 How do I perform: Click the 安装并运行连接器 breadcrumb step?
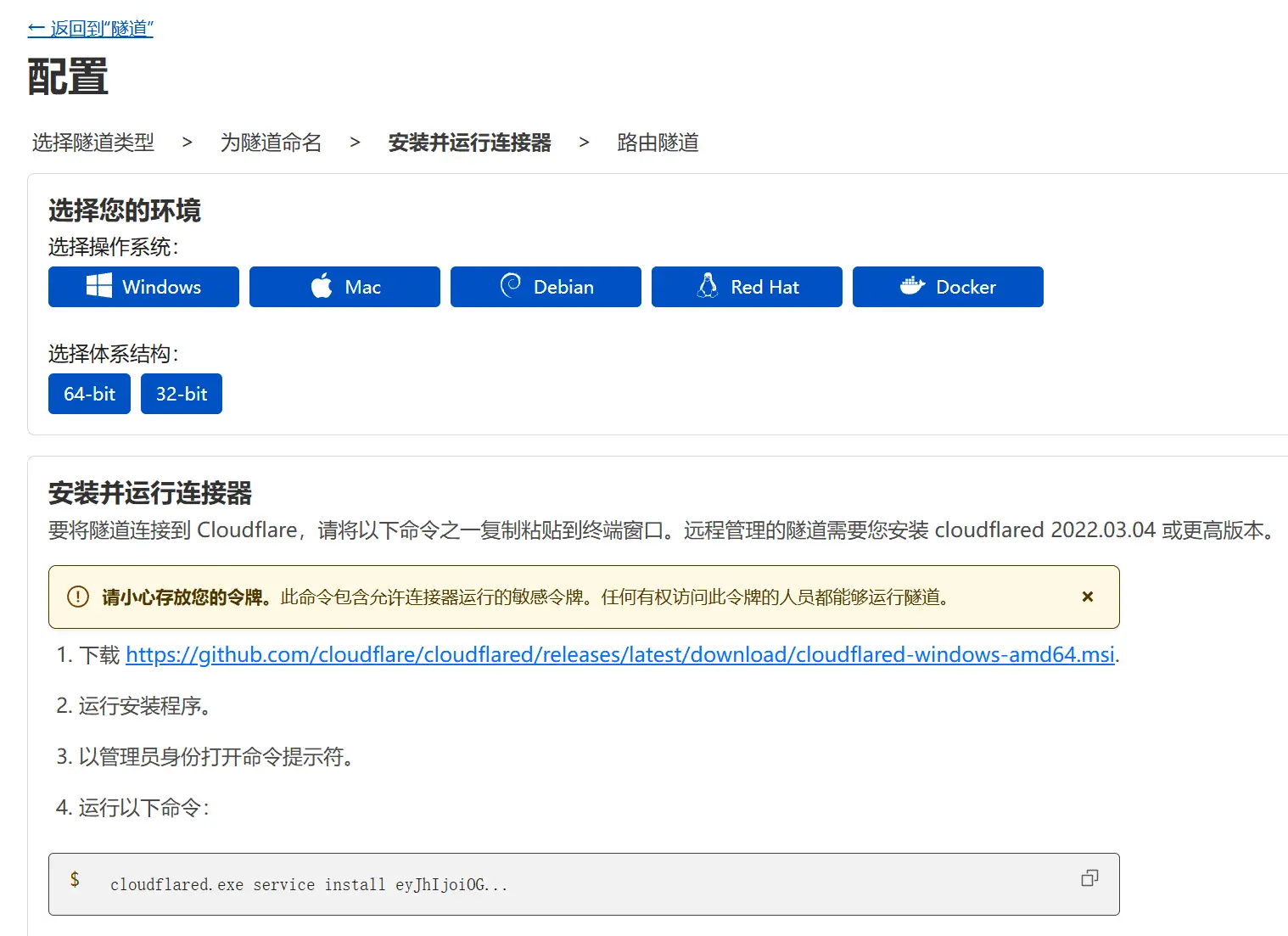pos(470,143)
